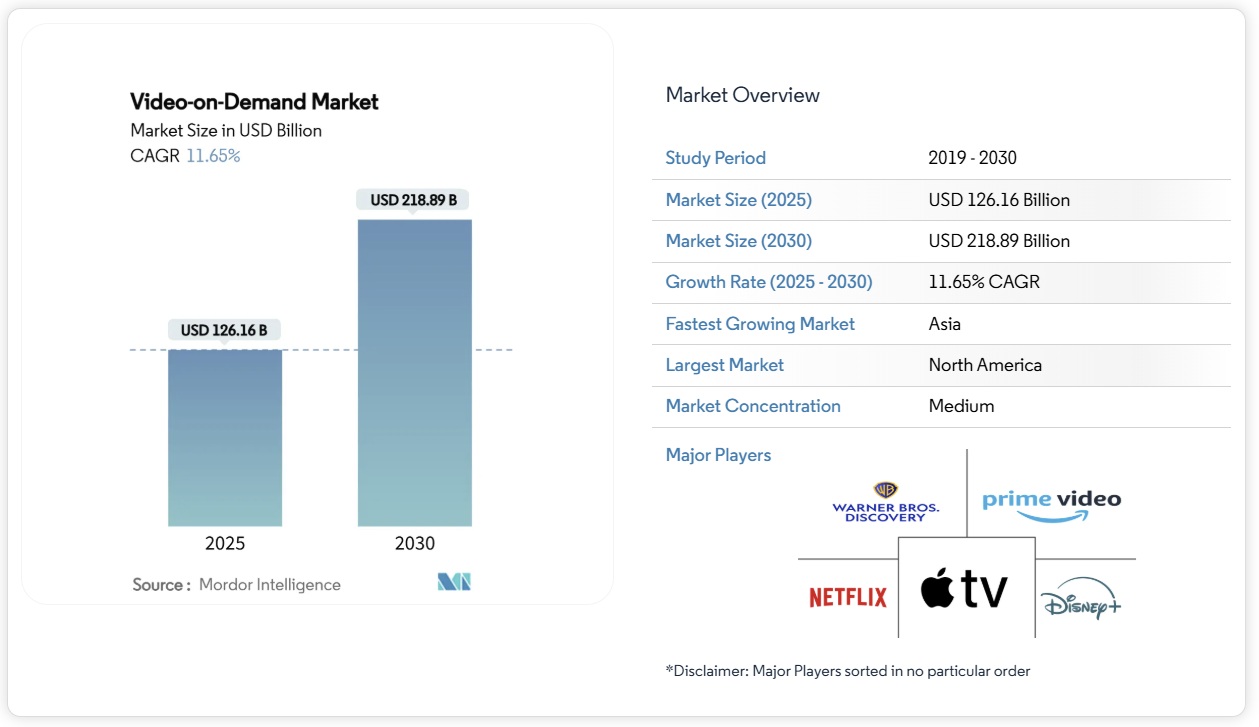
Task: Click the prime video logo
Action: pyautogui.click(x=1049, y=498)
